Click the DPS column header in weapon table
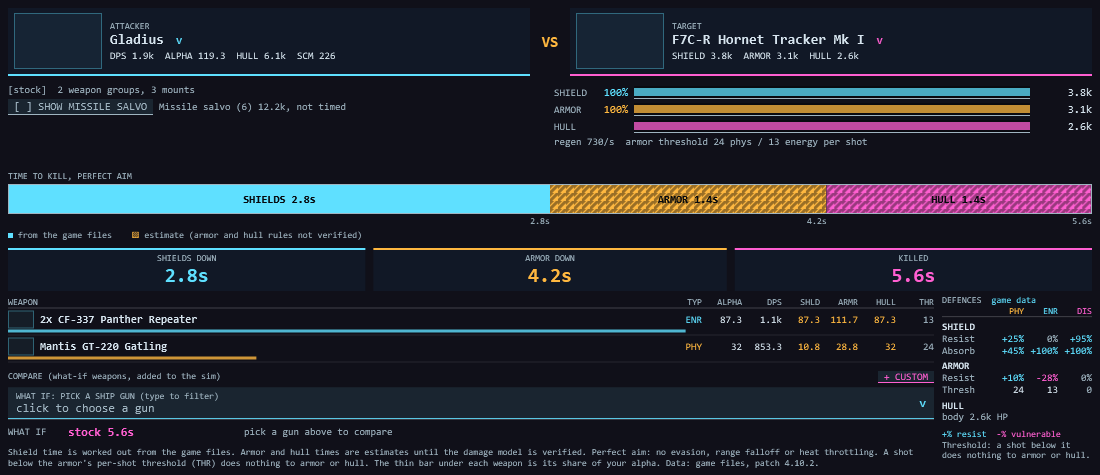Image resolution: width=1100 pixels, height=475 pixels. click(774, 302)
